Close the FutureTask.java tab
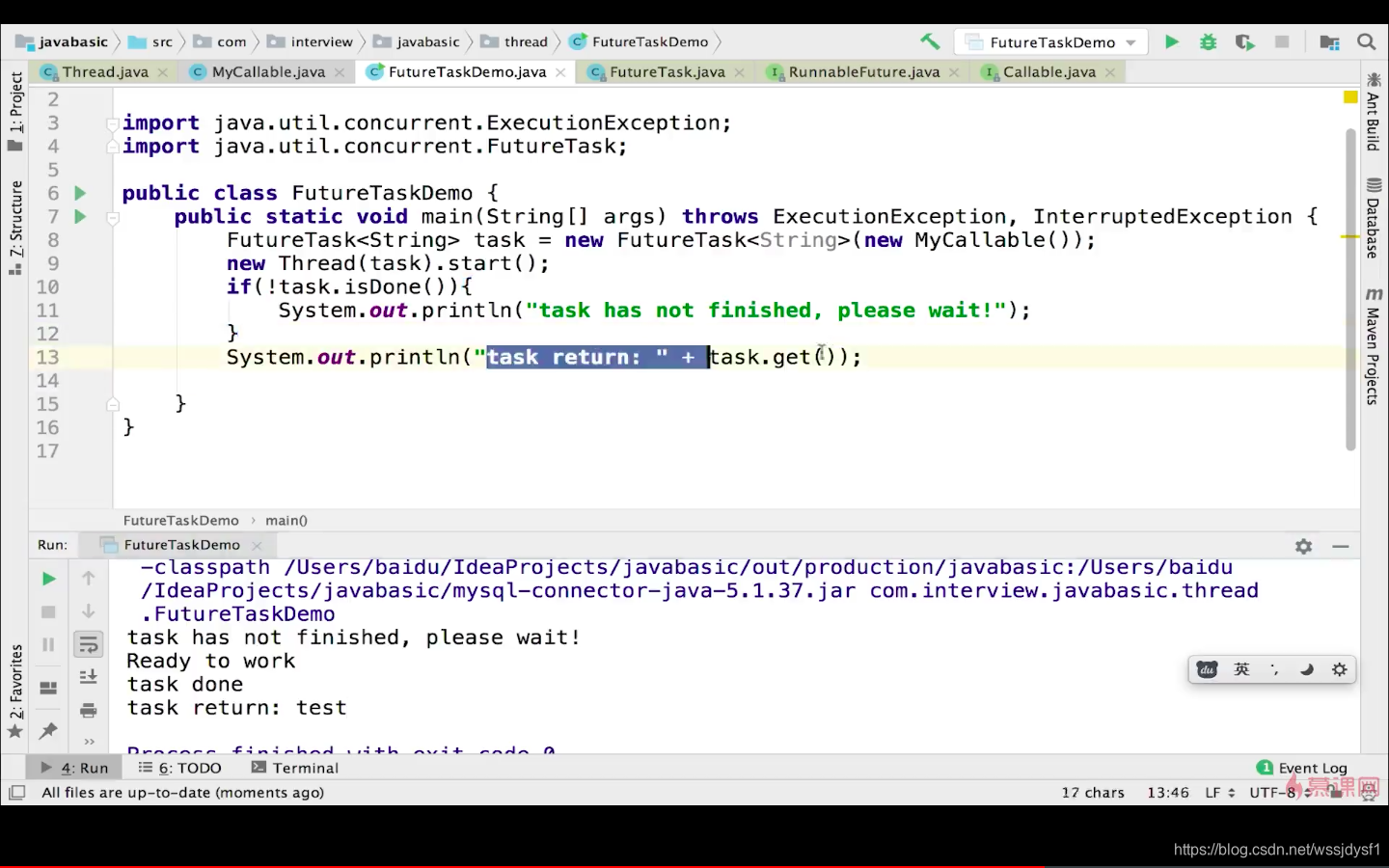 (x=739, y=72)
